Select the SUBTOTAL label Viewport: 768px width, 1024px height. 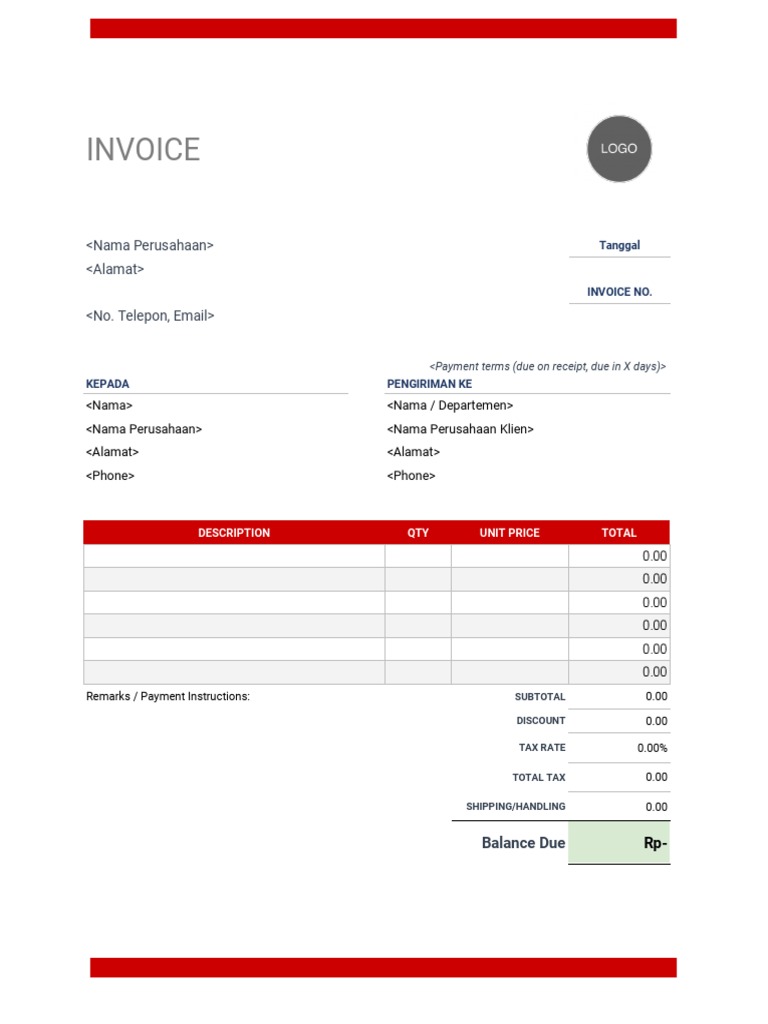540,697
